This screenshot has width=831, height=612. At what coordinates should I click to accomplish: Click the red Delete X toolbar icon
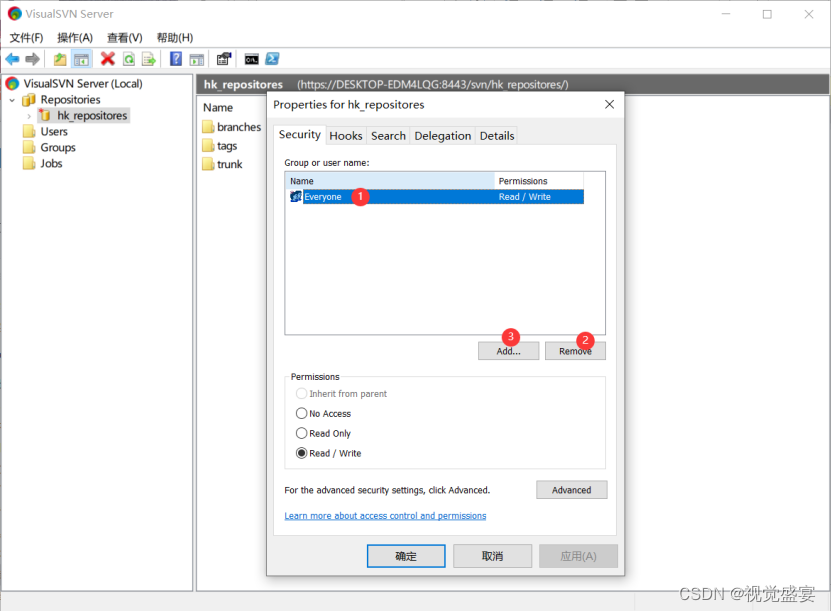(x=108, y=59)
